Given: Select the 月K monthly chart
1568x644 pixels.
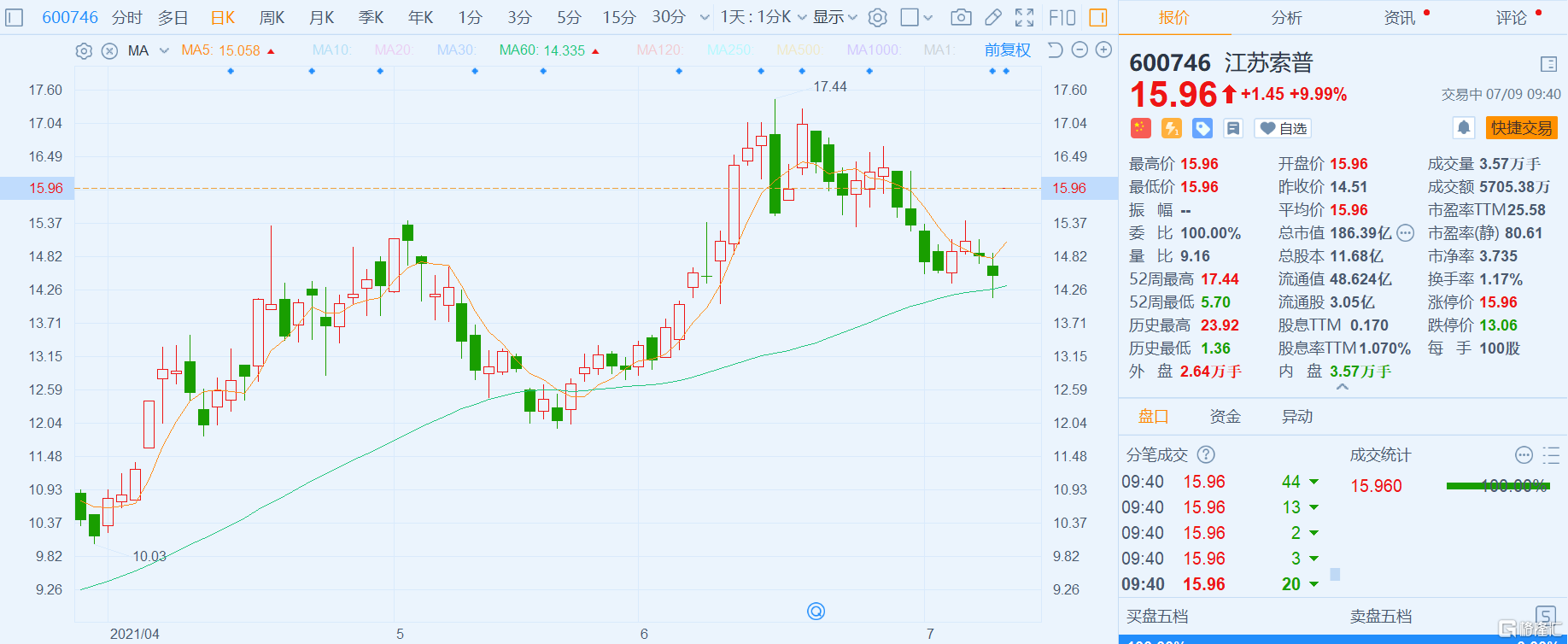Looking at the screenshot, I should click(322, 17).
